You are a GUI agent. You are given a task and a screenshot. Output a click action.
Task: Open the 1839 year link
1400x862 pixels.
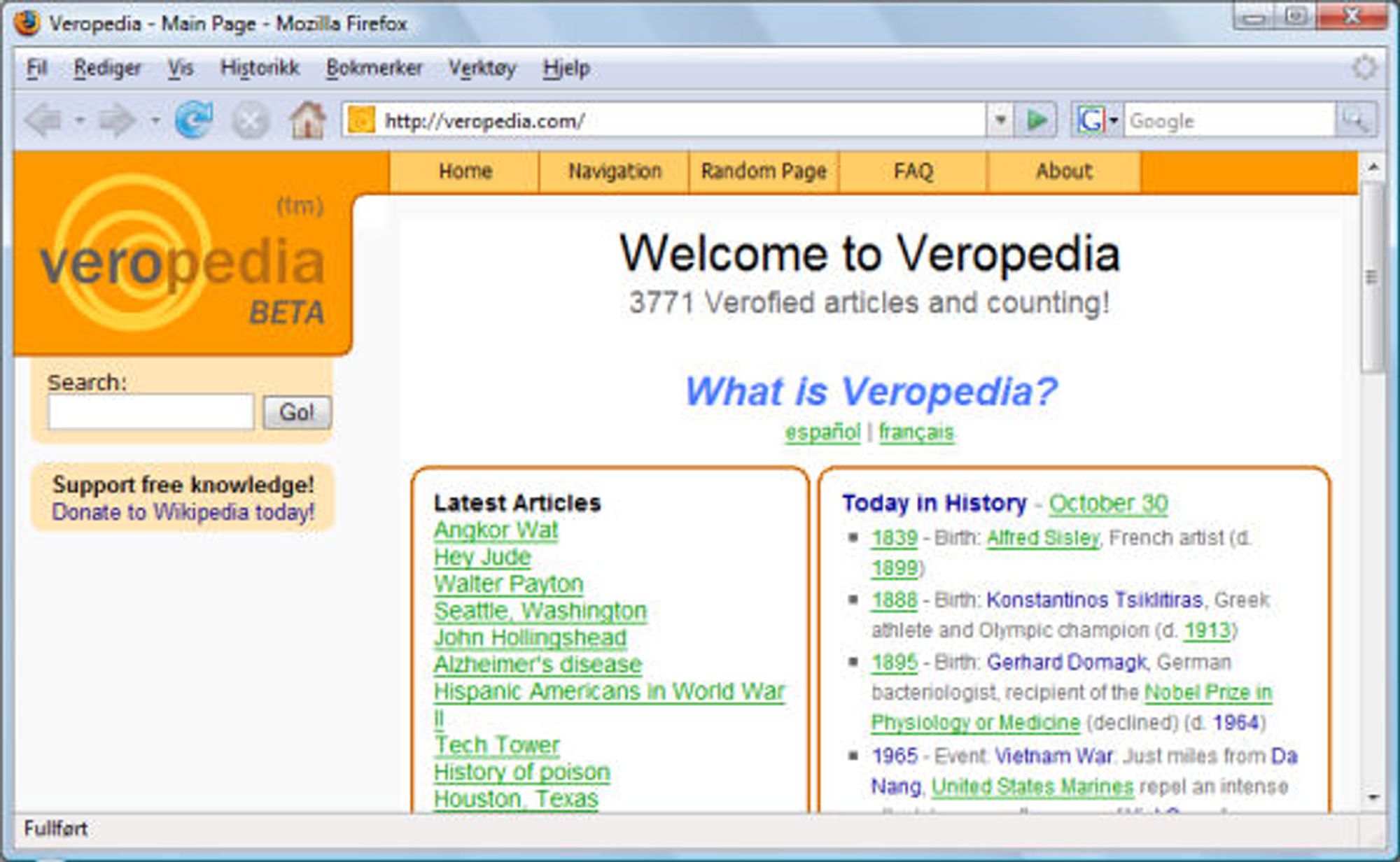[894, 538]
